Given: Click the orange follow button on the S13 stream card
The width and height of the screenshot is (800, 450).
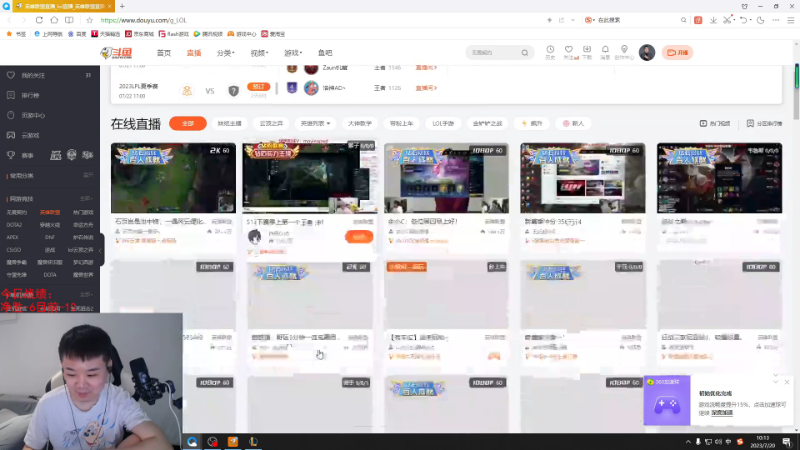Looking at the screenshot, I should tap(359, 237).
